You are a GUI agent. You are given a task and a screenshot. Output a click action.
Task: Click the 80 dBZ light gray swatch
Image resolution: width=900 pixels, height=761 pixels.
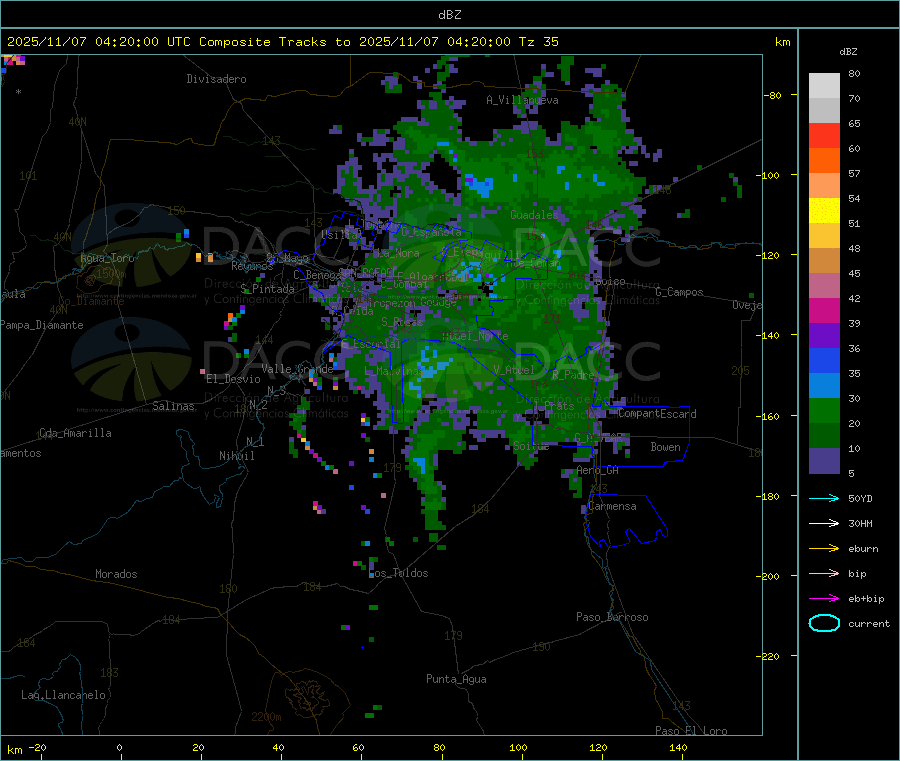(x=824, y=86)
